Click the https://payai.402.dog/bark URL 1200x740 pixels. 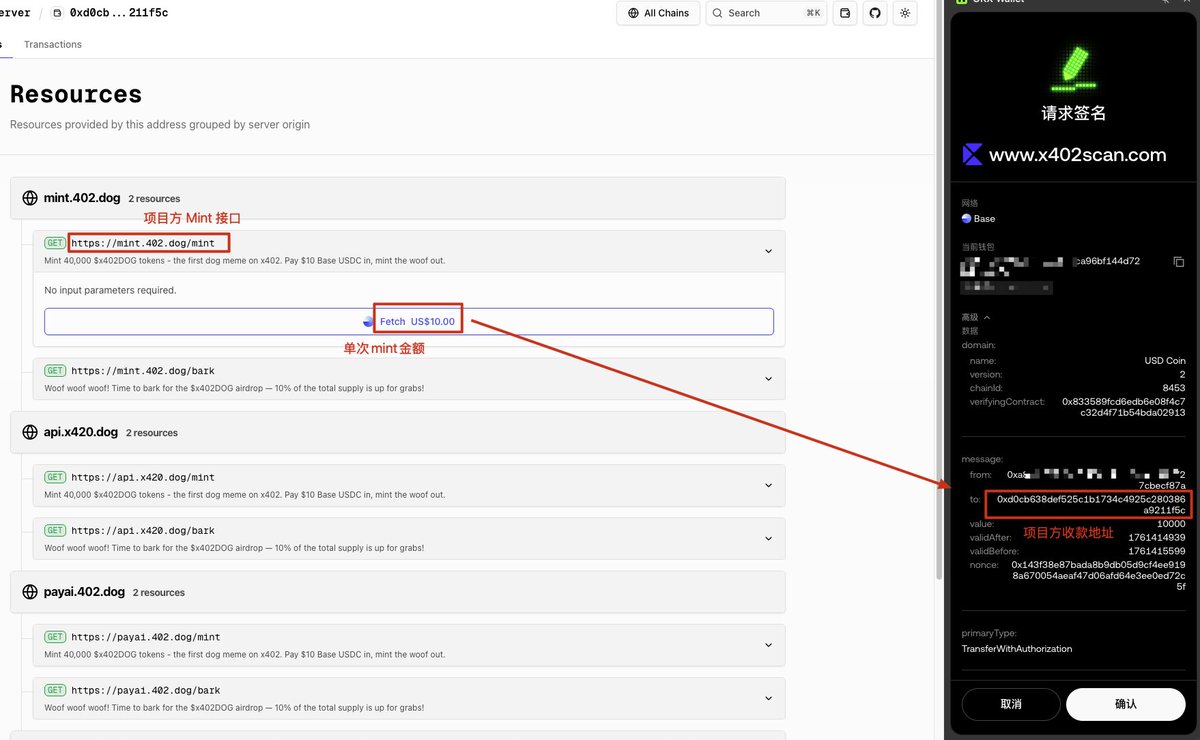146,690
